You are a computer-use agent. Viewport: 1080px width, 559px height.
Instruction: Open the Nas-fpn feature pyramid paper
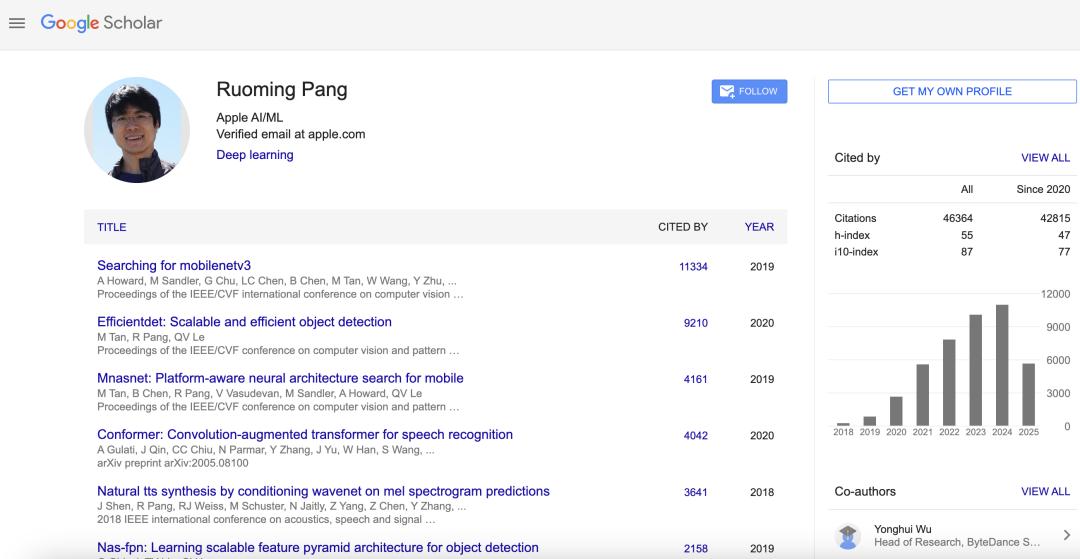[318, 548]
